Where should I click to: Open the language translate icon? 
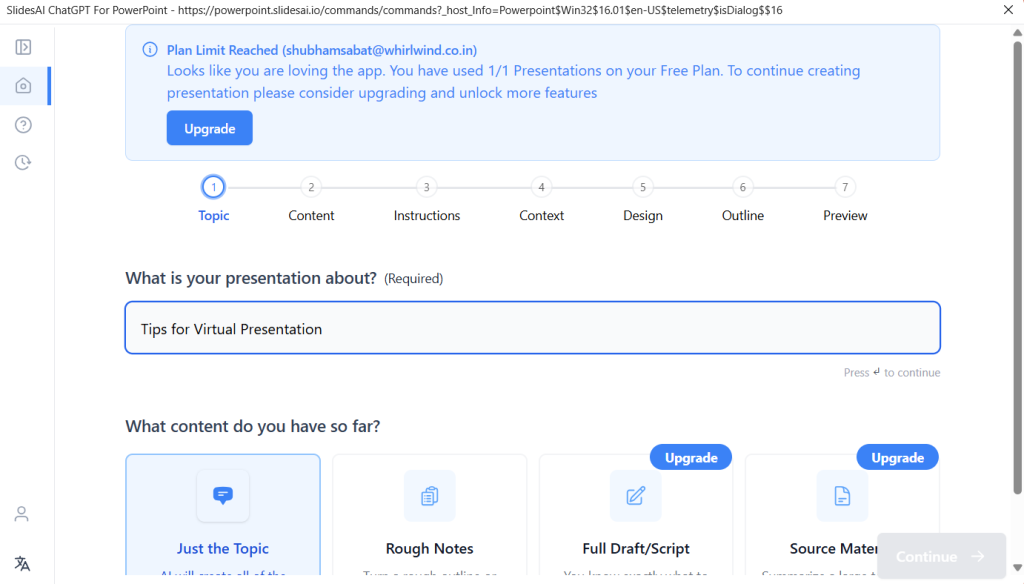point(22,563)
